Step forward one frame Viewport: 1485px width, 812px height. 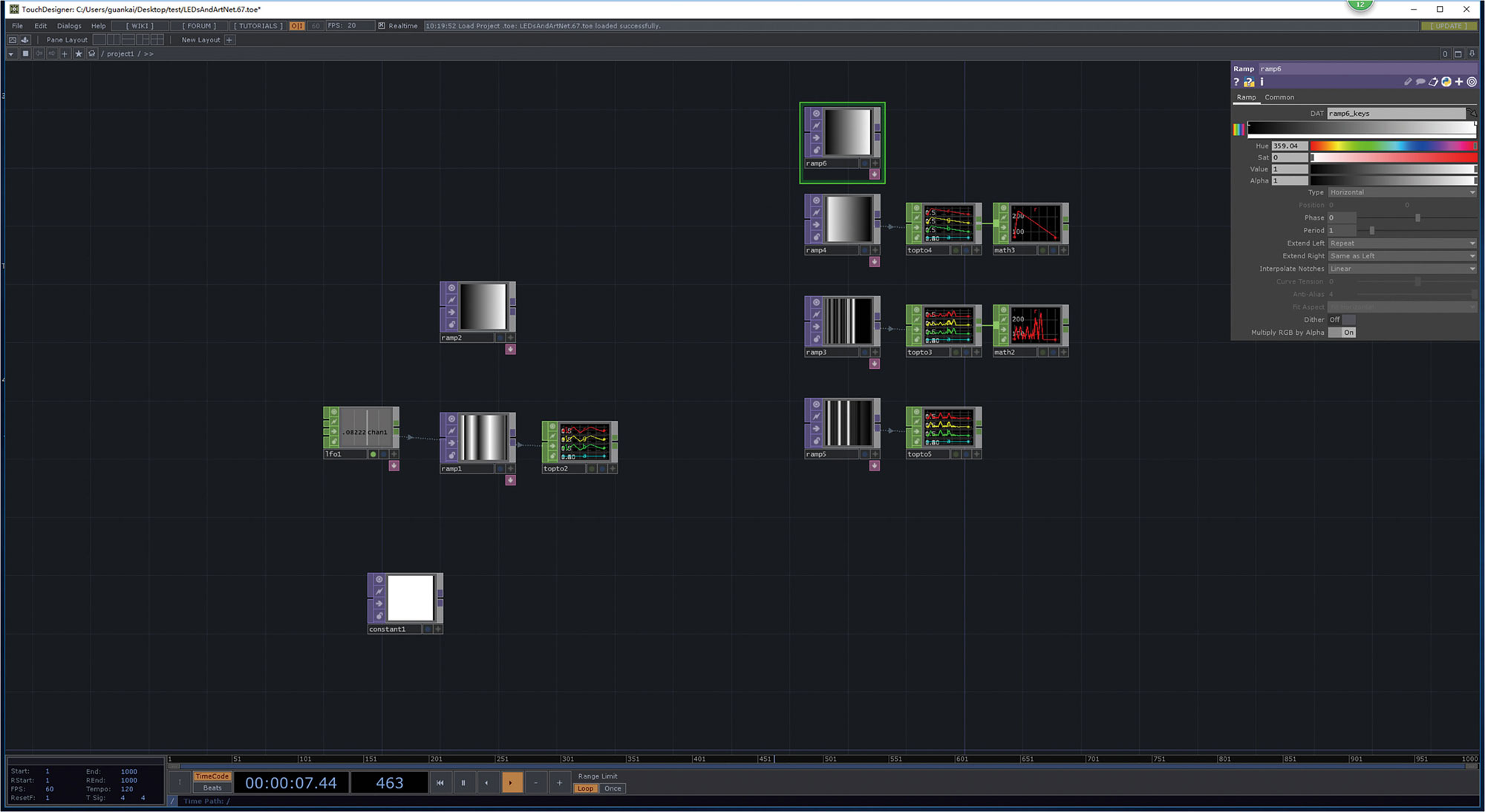pyautogui.click(x=560, y=783)
